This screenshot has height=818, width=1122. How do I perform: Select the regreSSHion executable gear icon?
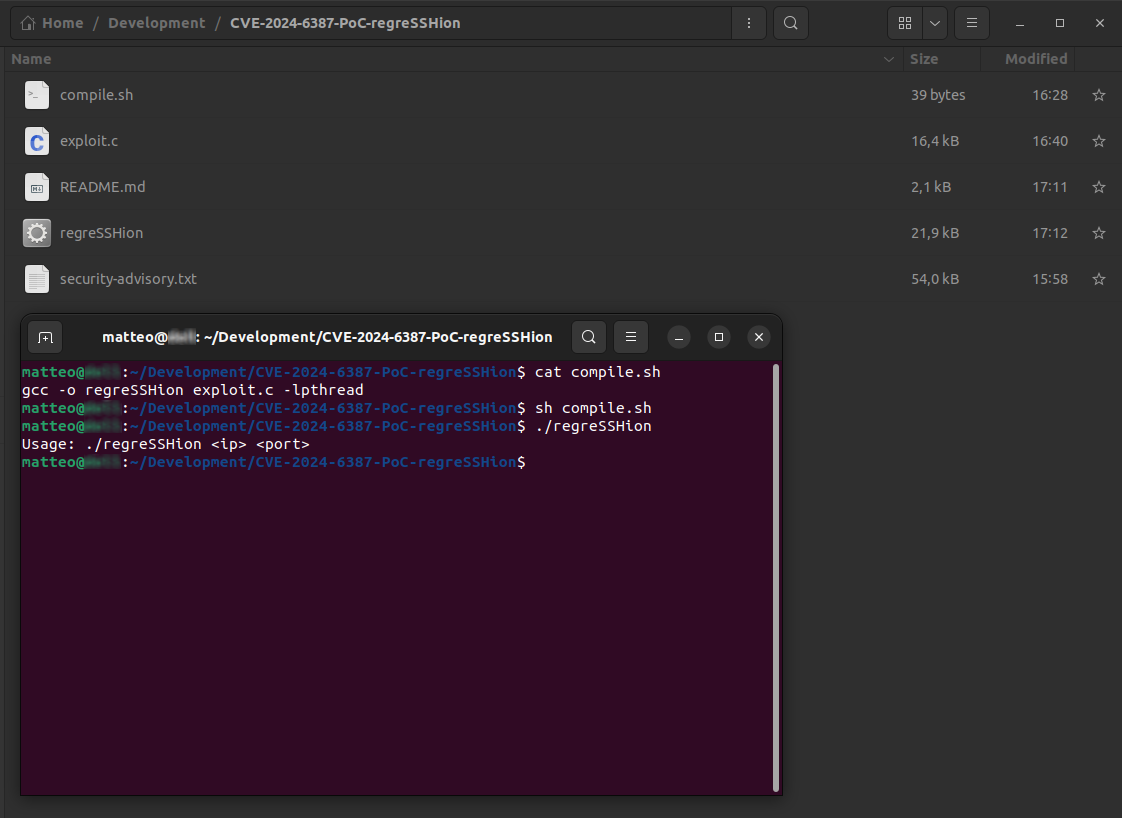point(36,233)
